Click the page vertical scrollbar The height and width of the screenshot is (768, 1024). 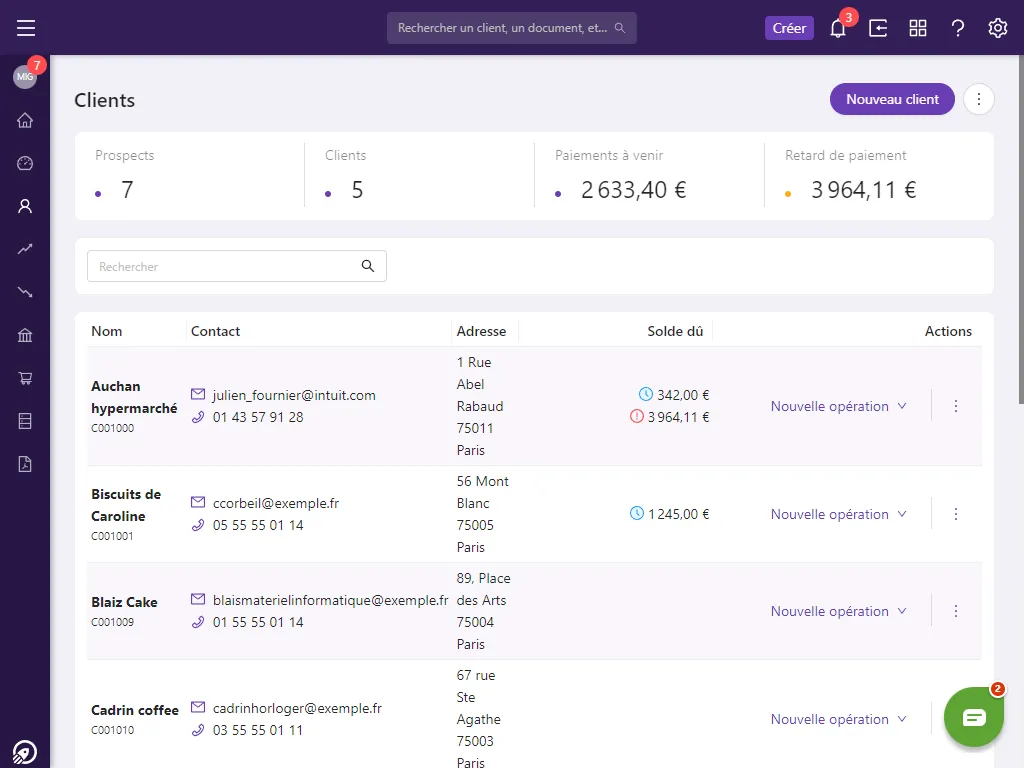(x=1021, y=229)
